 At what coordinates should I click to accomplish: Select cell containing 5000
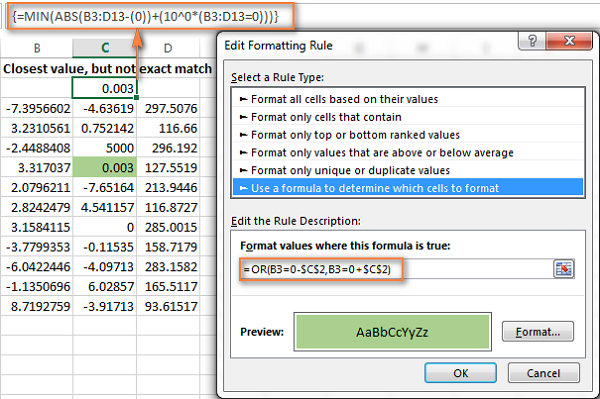(104, 148)
